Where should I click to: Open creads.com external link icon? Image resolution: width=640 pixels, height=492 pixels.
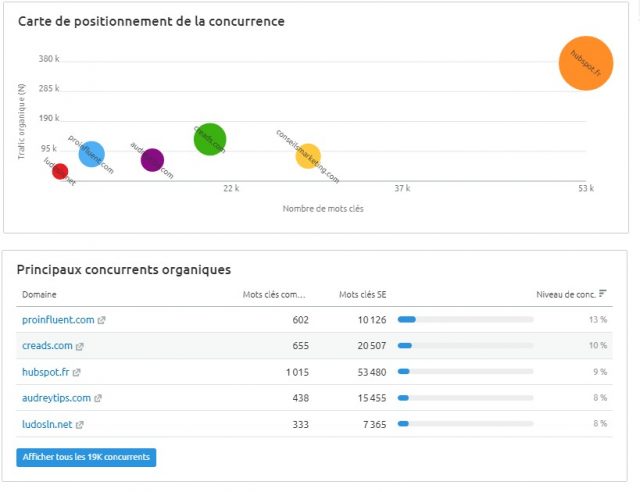[x=80, y=346]
